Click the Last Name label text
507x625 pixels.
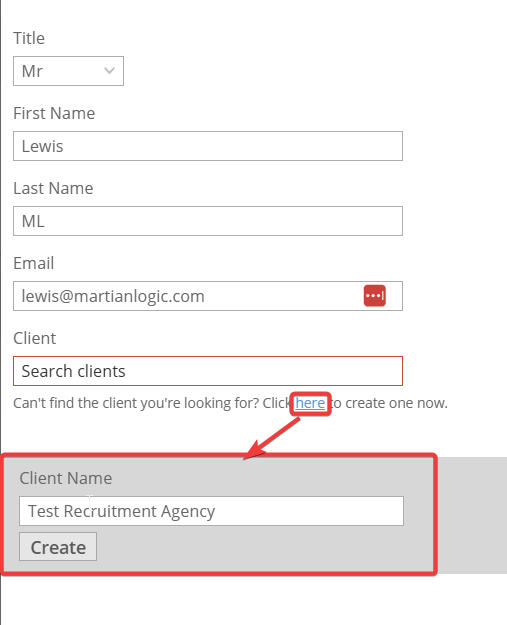(53, 188)
